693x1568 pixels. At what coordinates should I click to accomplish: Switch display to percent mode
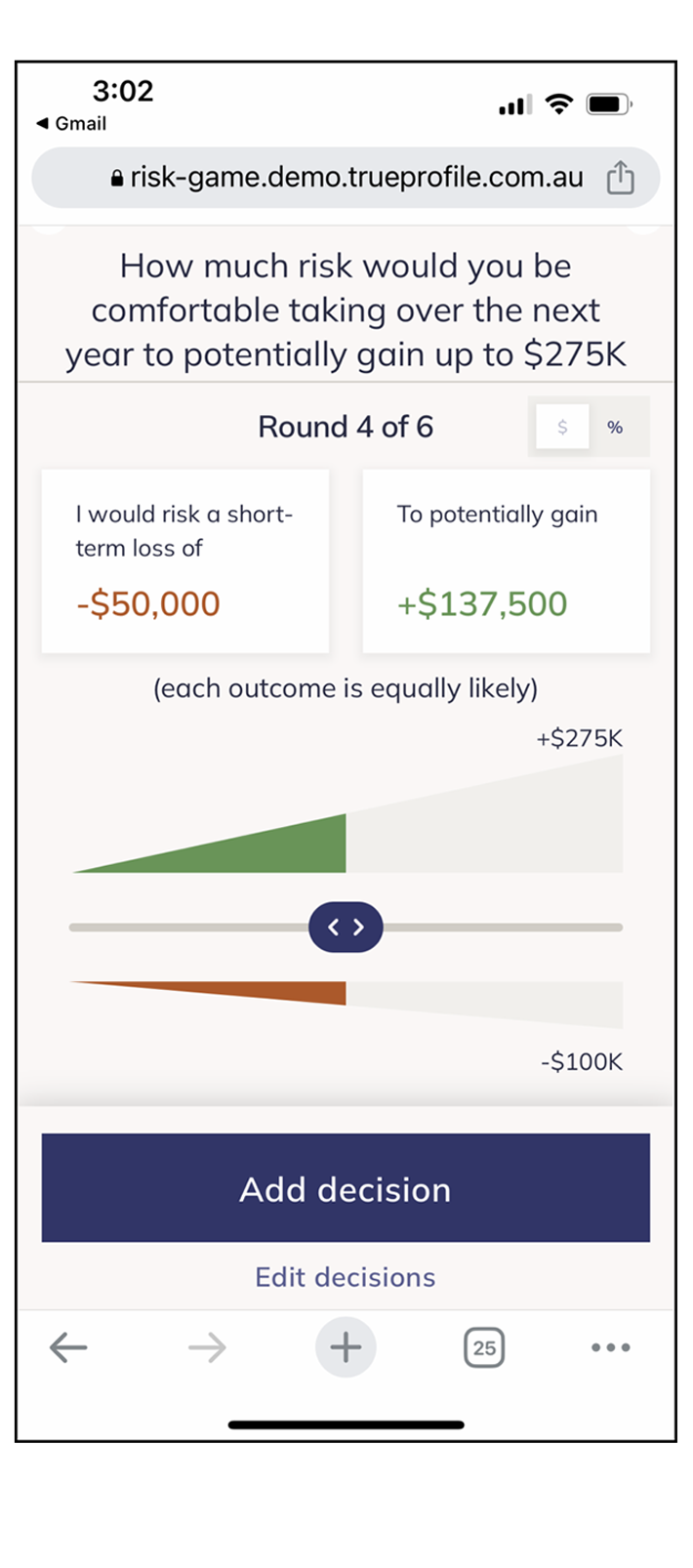click(615, 428)
